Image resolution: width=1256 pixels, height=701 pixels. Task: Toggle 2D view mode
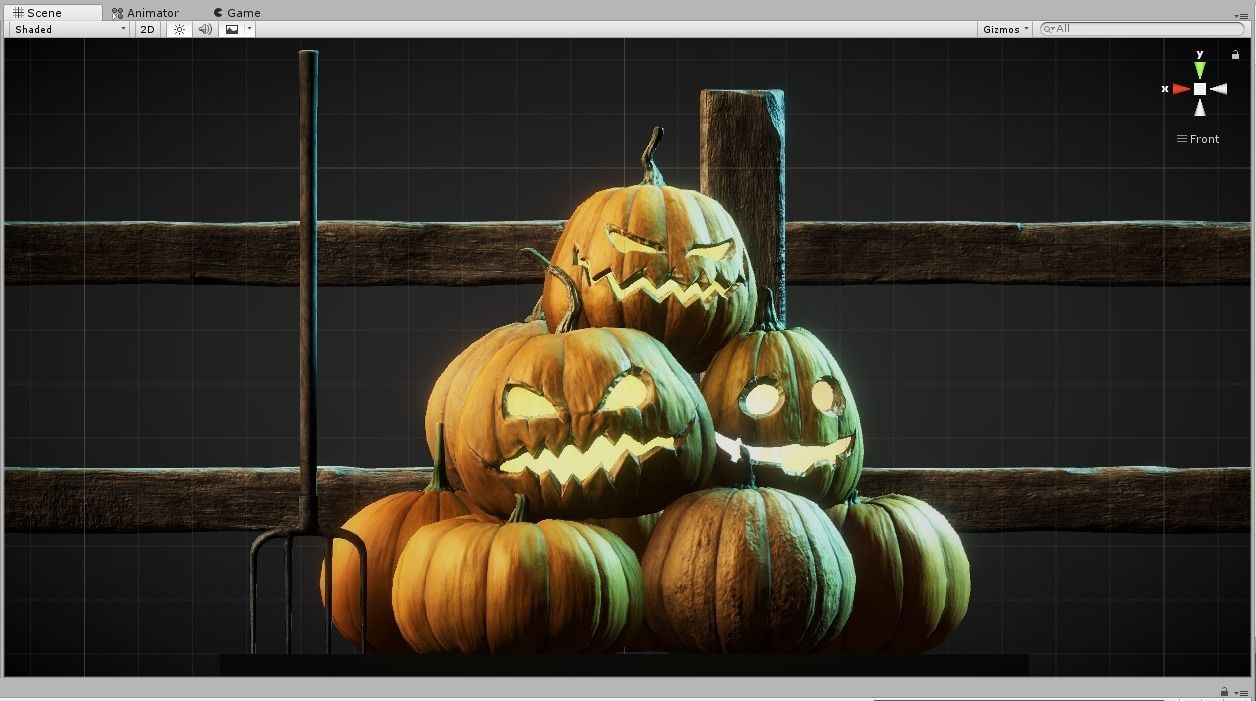pos(147,29)
